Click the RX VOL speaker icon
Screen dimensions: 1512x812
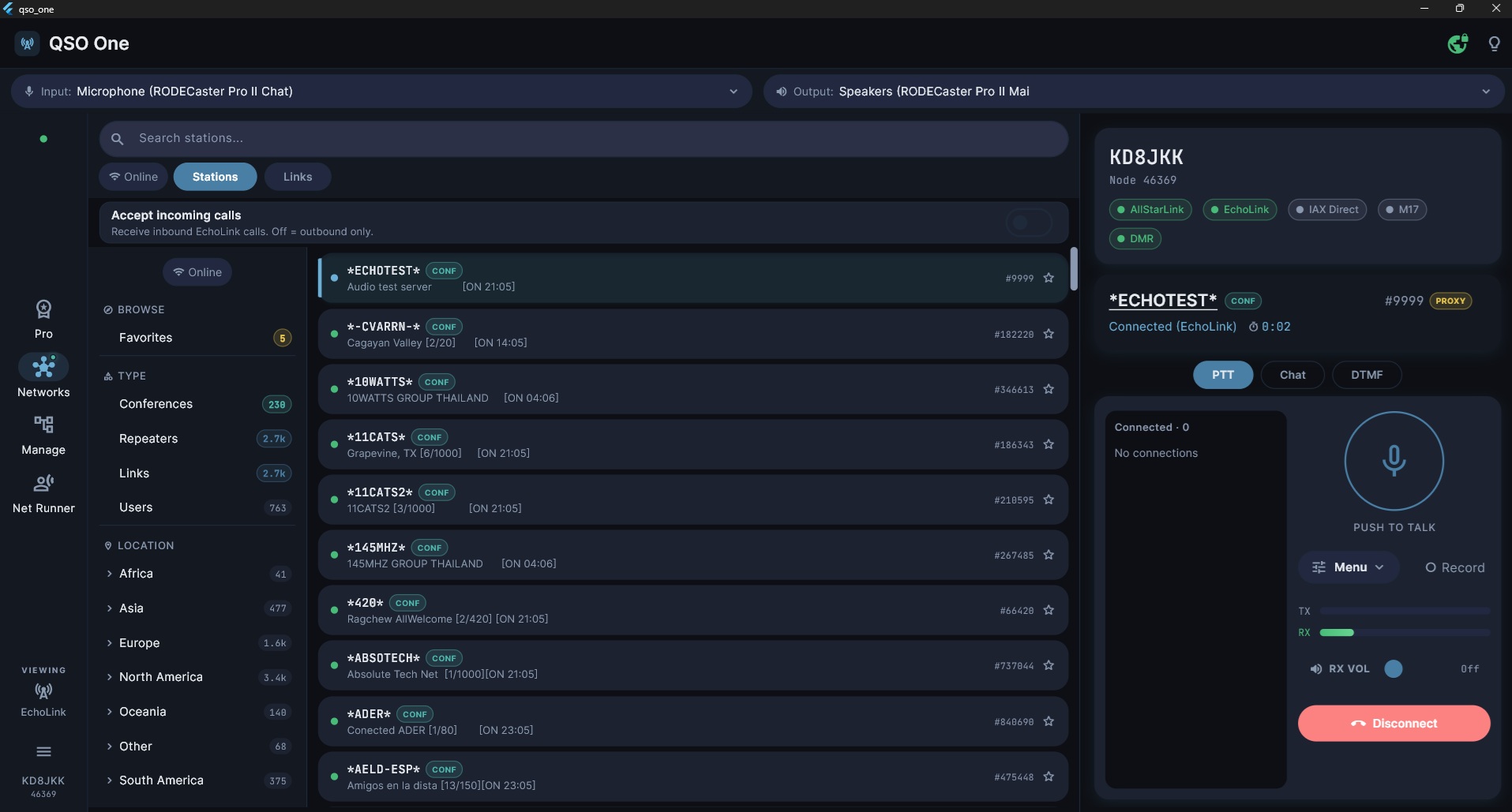click(x=1315, y=668)
